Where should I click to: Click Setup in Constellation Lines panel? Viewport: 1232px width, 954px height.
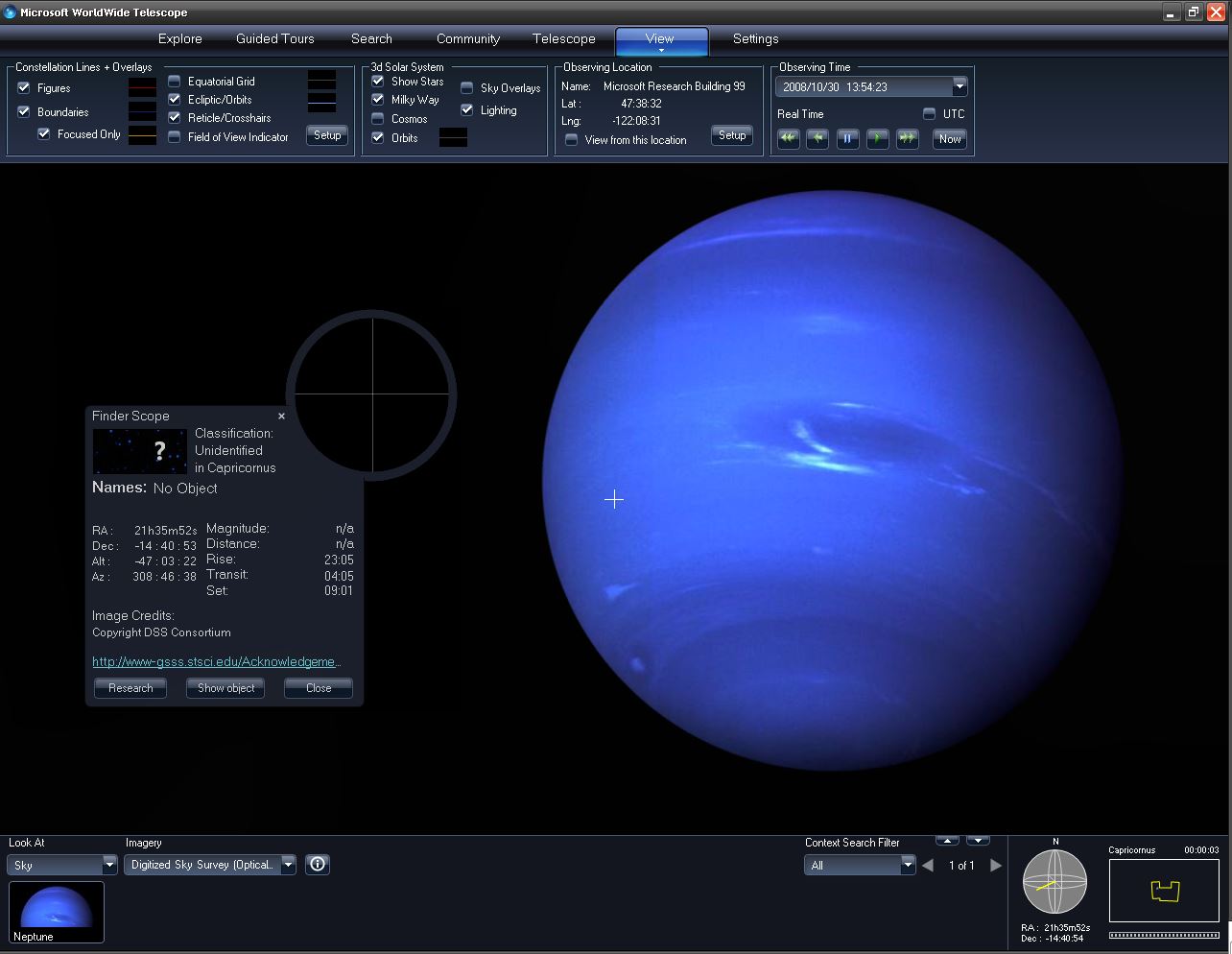(327, 135)
